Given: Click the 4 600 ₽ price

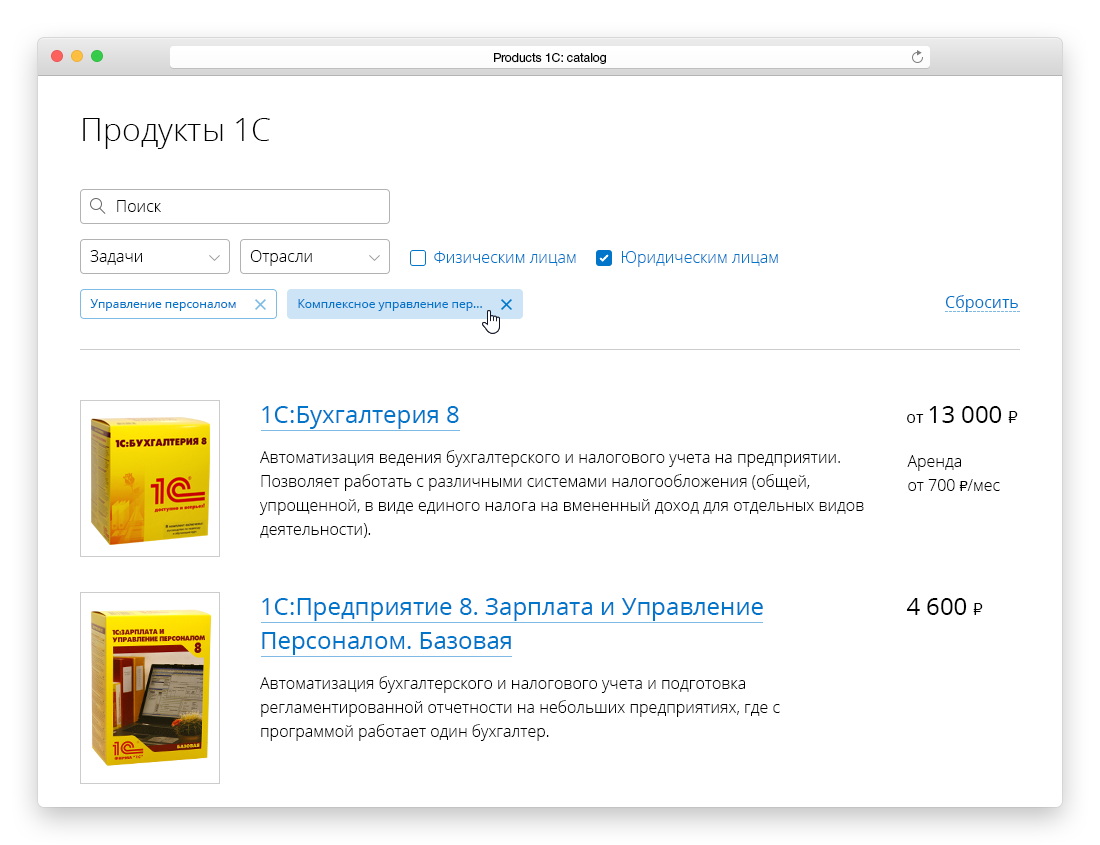Looking at the screenshot, I should pos(944,607).
